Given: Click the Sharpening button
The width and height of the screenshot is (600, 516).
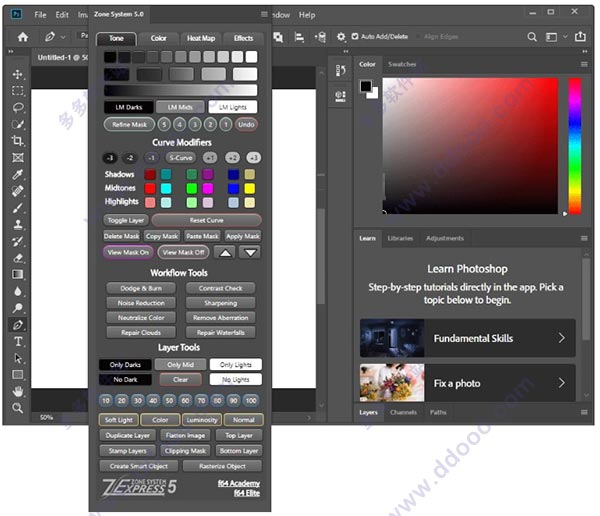Looking at the screenshot, I should click(x=221, y=303).
